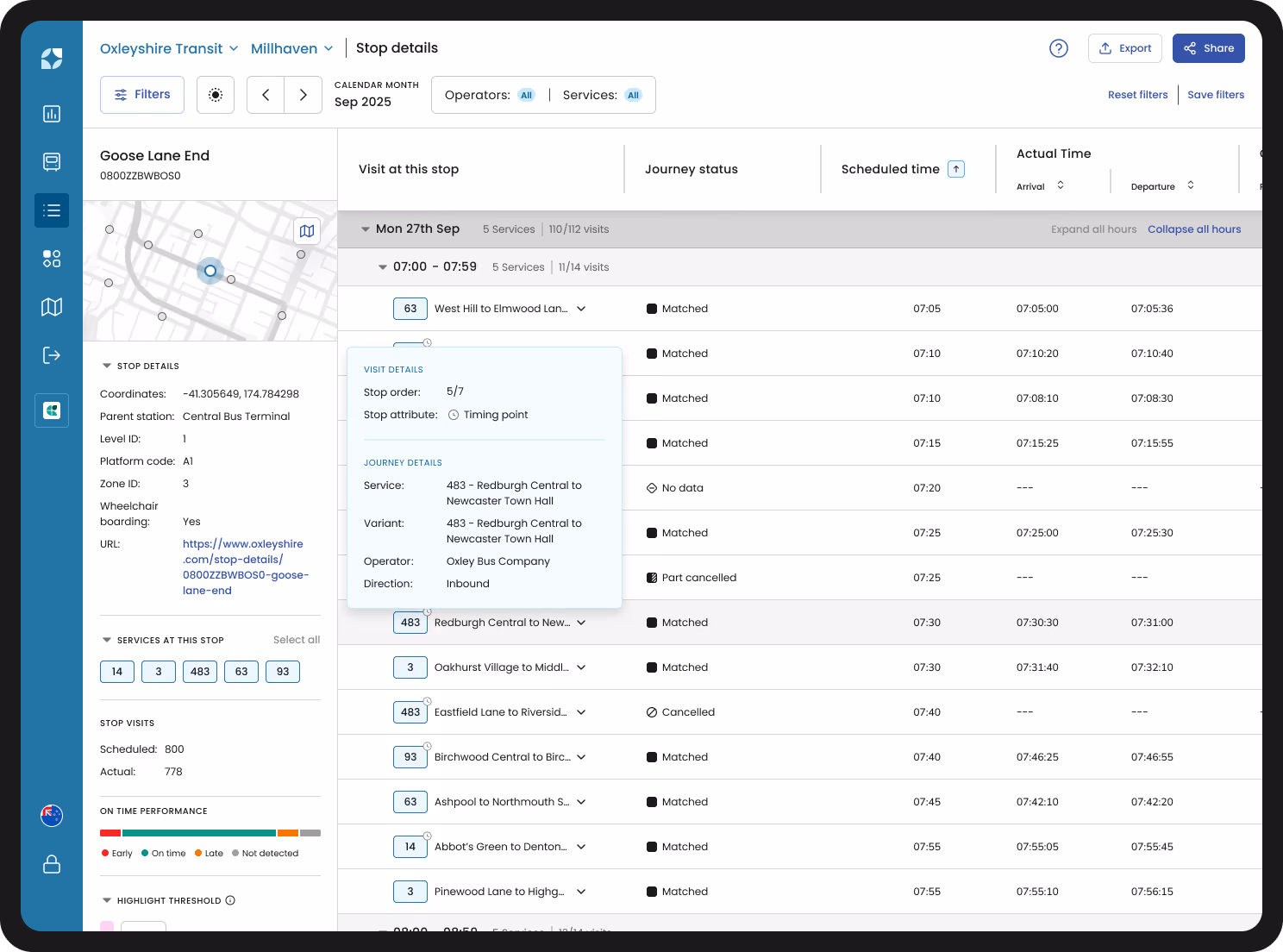Click the stop location map thumbnail

(210, 271)
